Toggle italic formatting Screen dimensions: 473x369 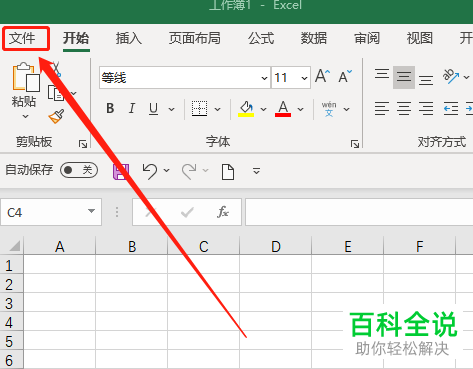[x=132, y=108]
